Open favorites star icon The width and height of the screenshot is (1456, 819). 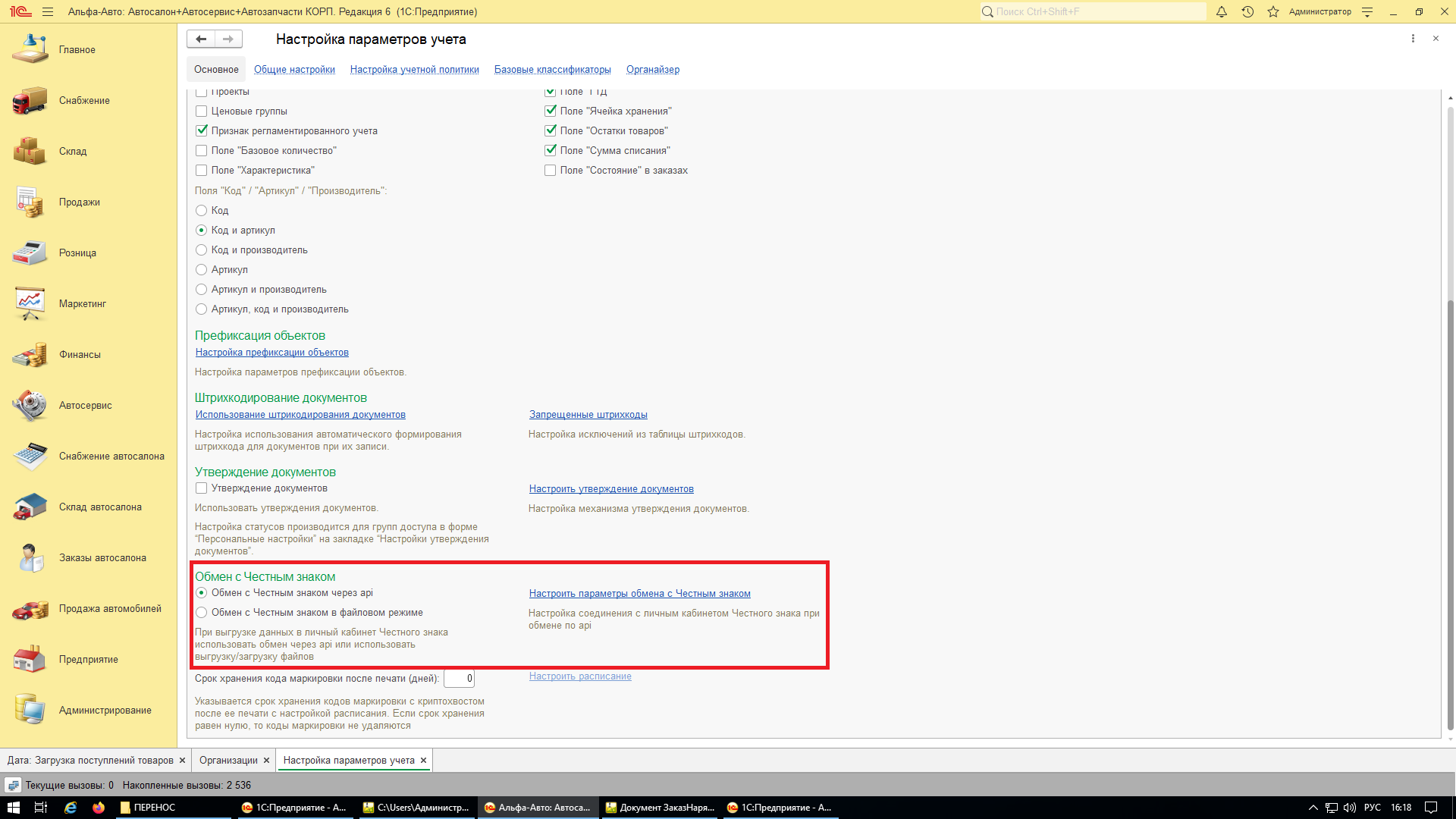point(1273,11)
